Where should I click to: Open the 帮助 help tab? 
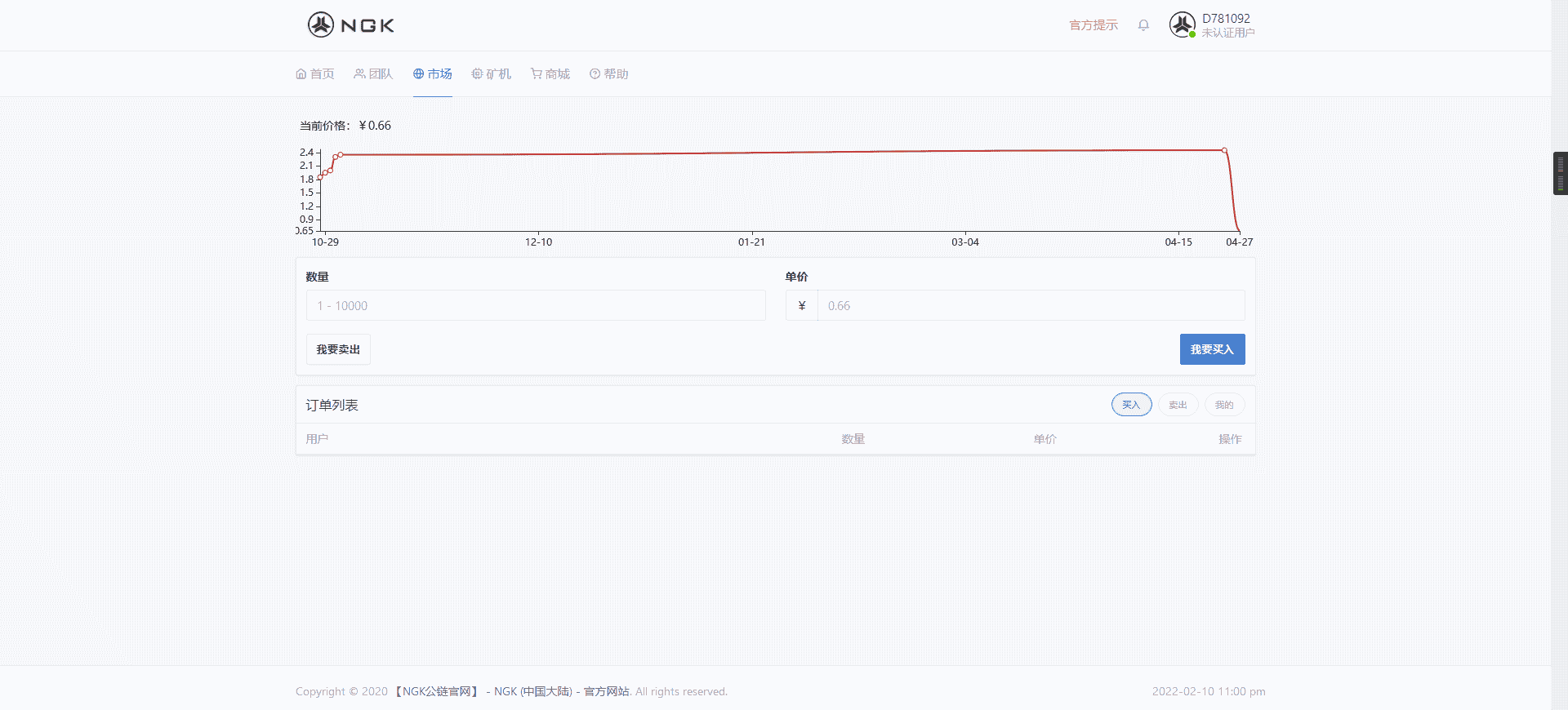pos(609,74)
